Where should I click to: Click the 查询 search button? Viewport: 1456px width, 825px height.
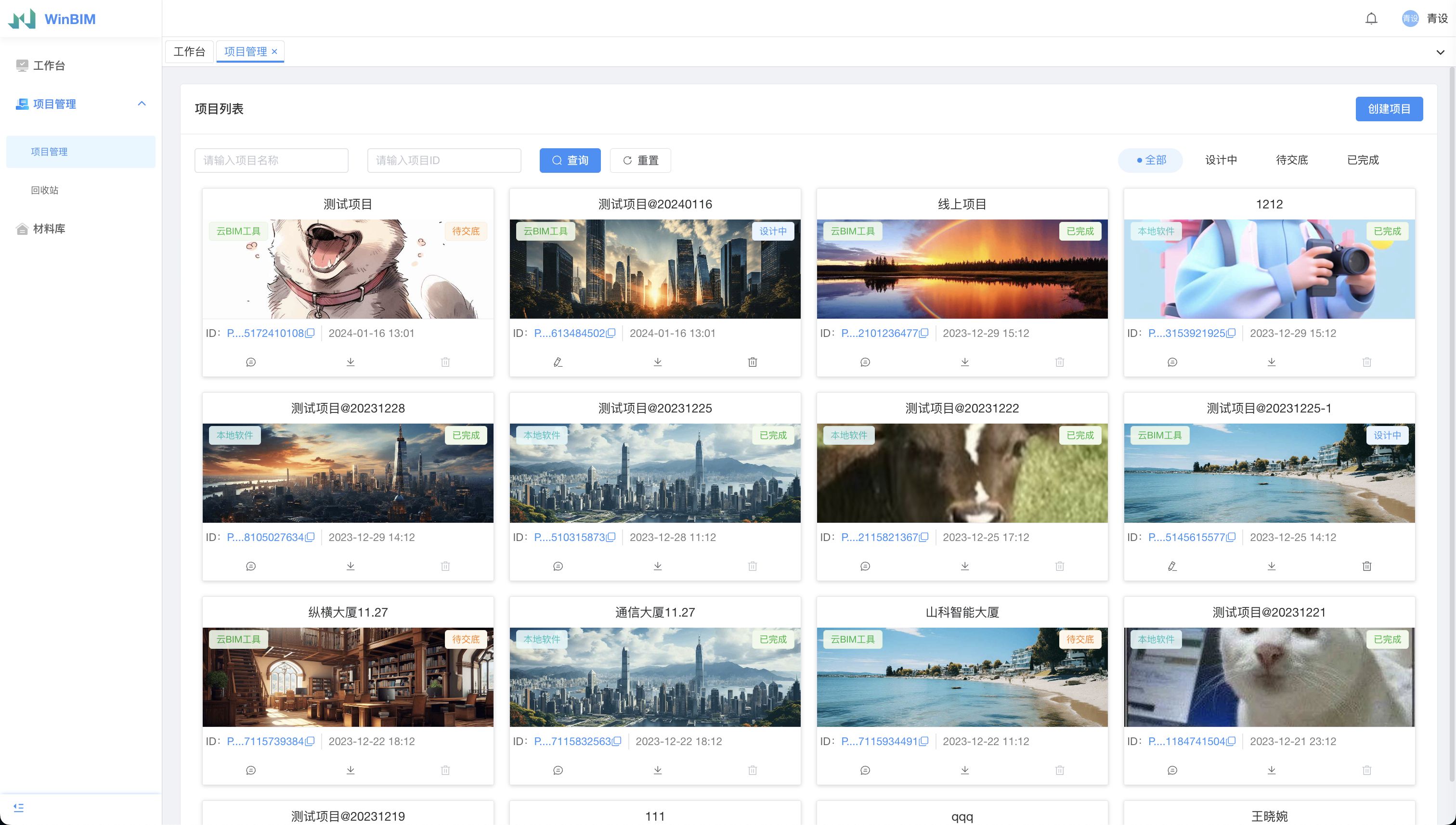[570, 160]
